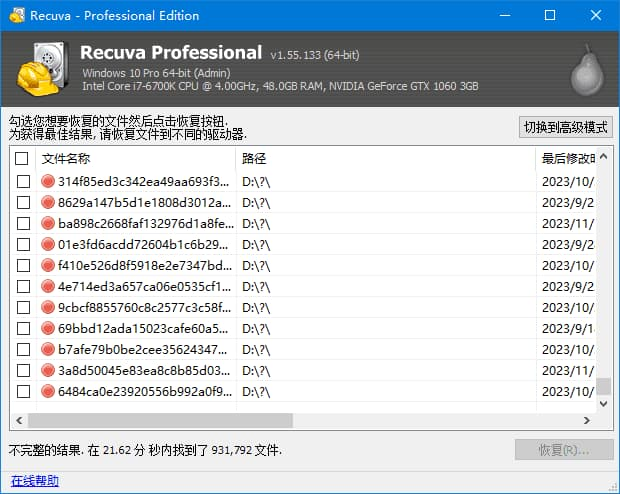Tick checkbox of file 3a8d50045e83ea8c8b85d03

23,371
